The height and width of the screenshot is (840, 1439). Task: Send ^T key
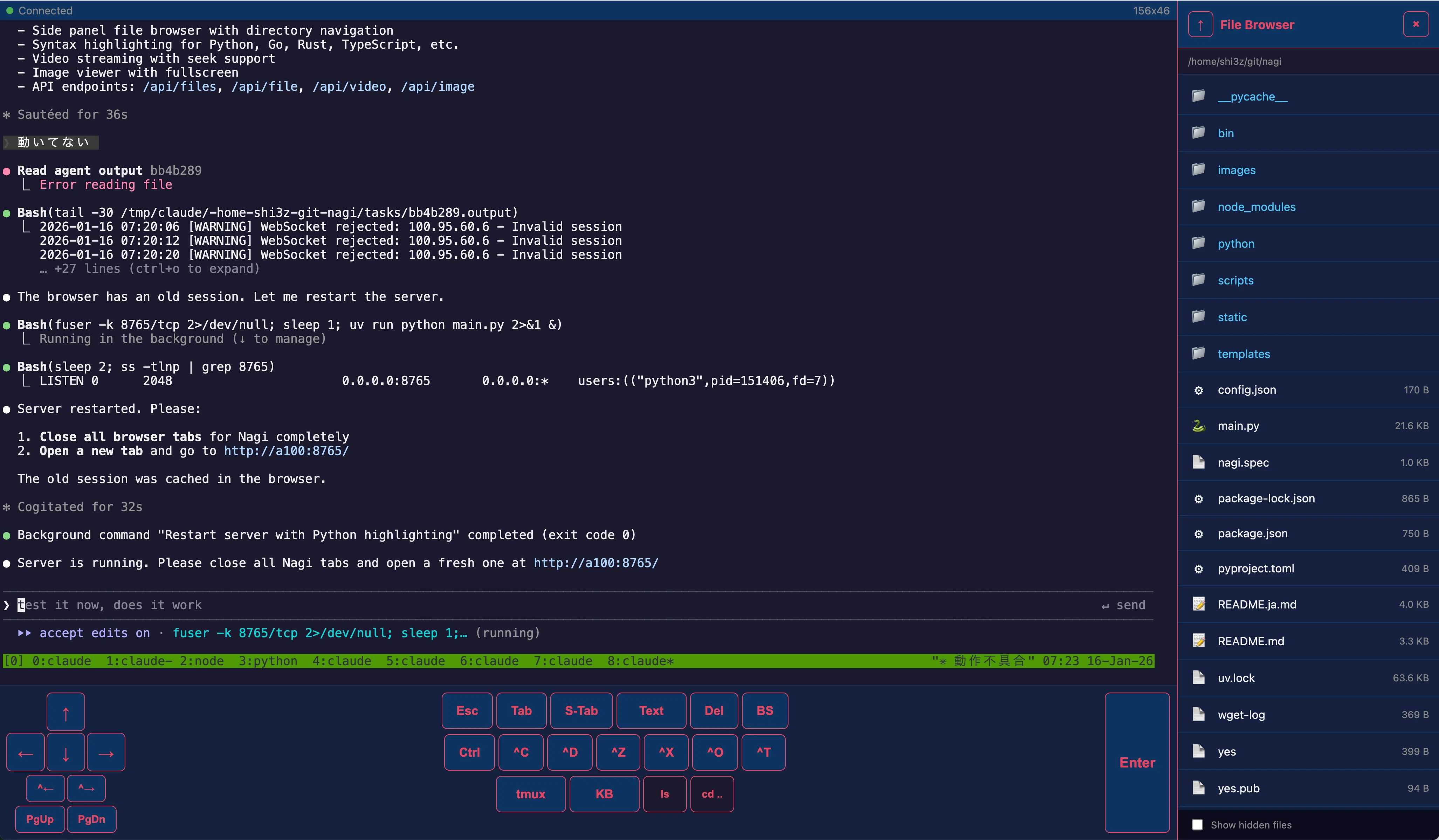[x=764, y=753]
